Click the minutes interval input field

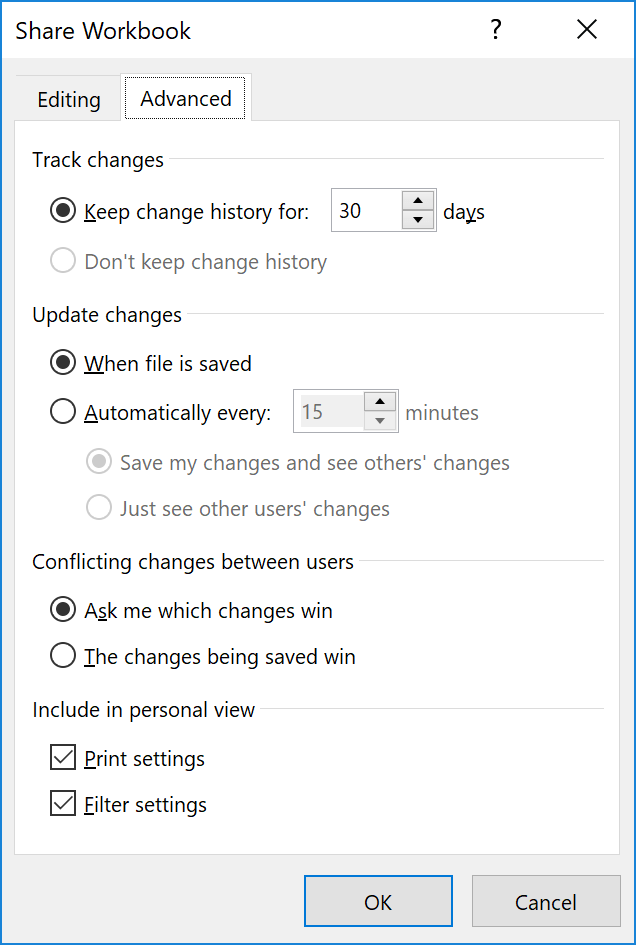[328, 412]
